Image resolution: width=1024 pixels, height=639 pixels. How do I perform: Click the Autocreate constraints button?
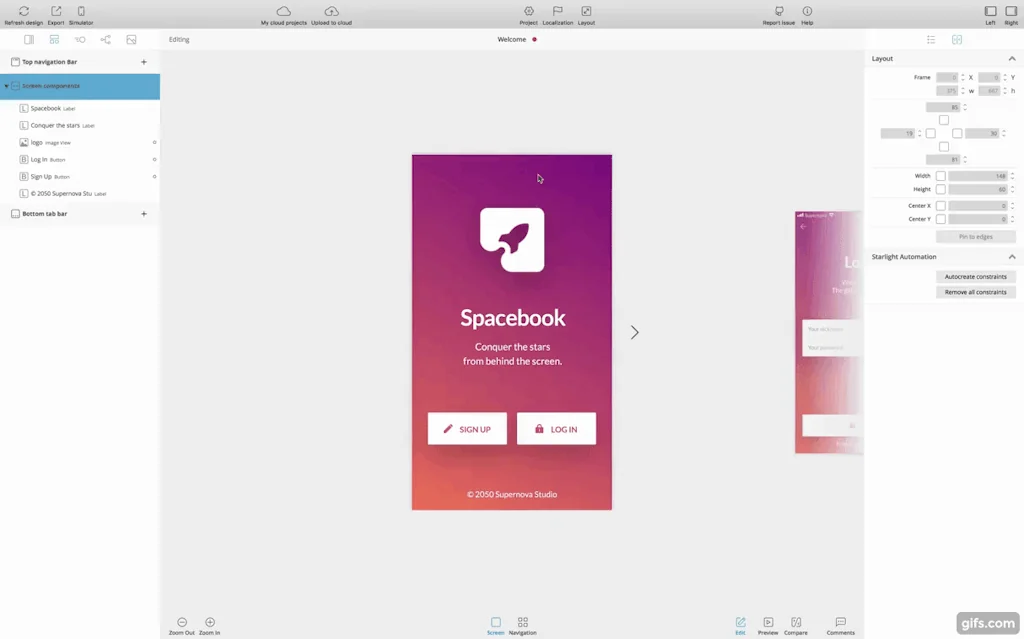pyautogui.click(x=975, y=277)
